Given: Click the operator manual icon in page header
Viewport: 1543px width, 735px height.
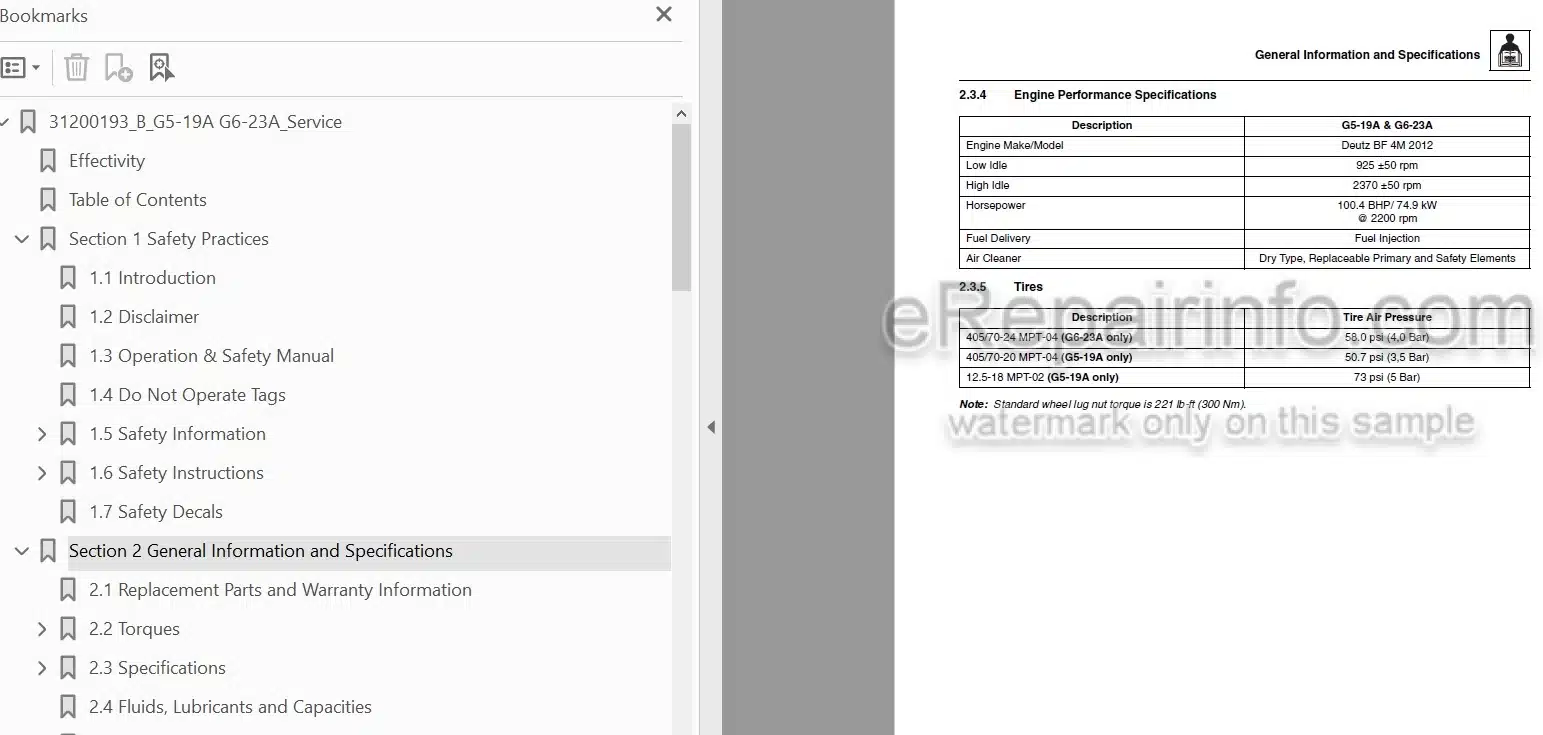Looking at the screenshot, I should click(x=1510, y=51).
